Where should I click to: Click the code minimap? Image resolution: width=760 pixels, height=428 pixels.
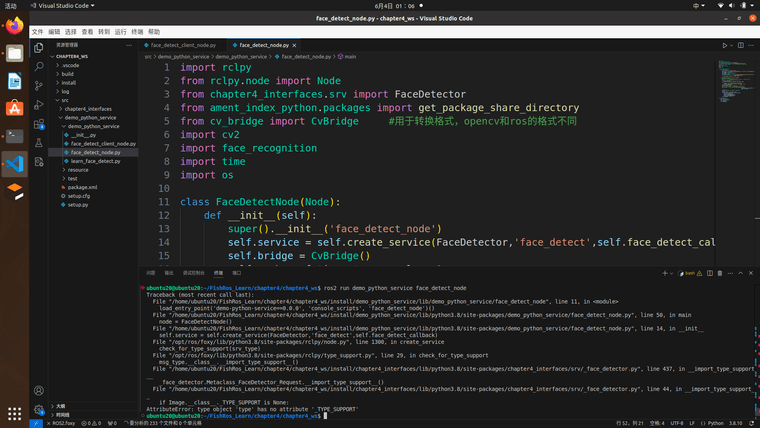(x=736, y=81)
